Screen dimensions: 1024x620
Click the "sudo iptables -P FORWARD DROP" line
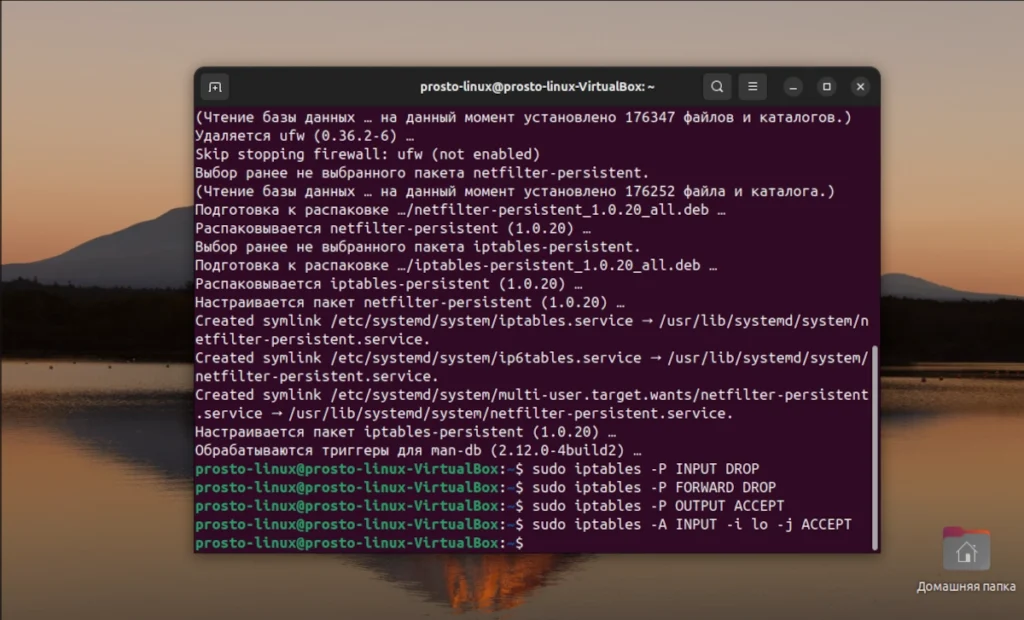[485, 487]
